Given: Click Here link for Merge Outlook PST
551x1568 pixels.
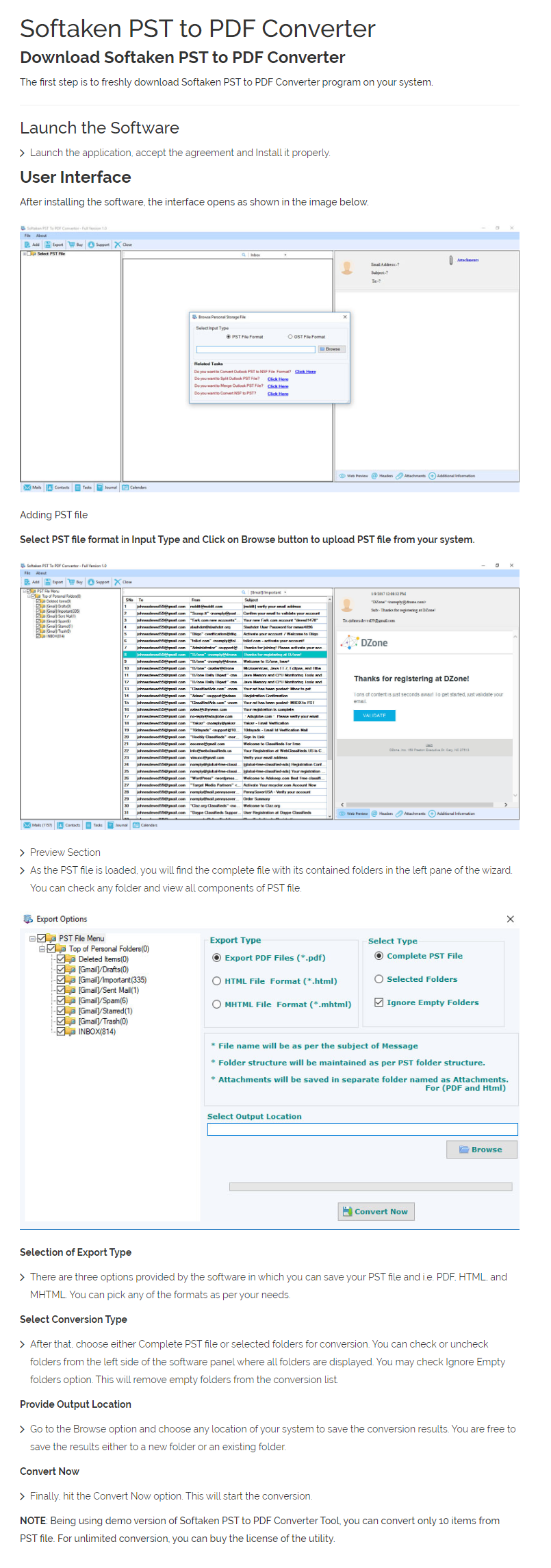Looking at the screenshot, I should [x=278, y=386].
